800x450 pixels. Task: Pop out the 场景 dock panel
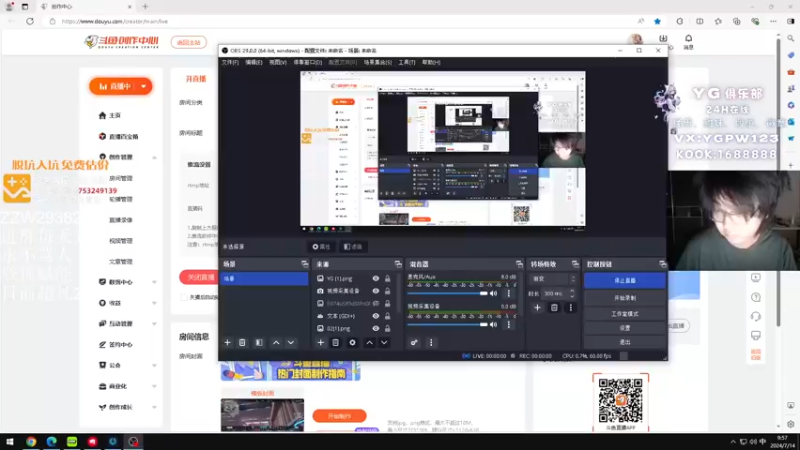pyautogui.click(x=305, y=264)
